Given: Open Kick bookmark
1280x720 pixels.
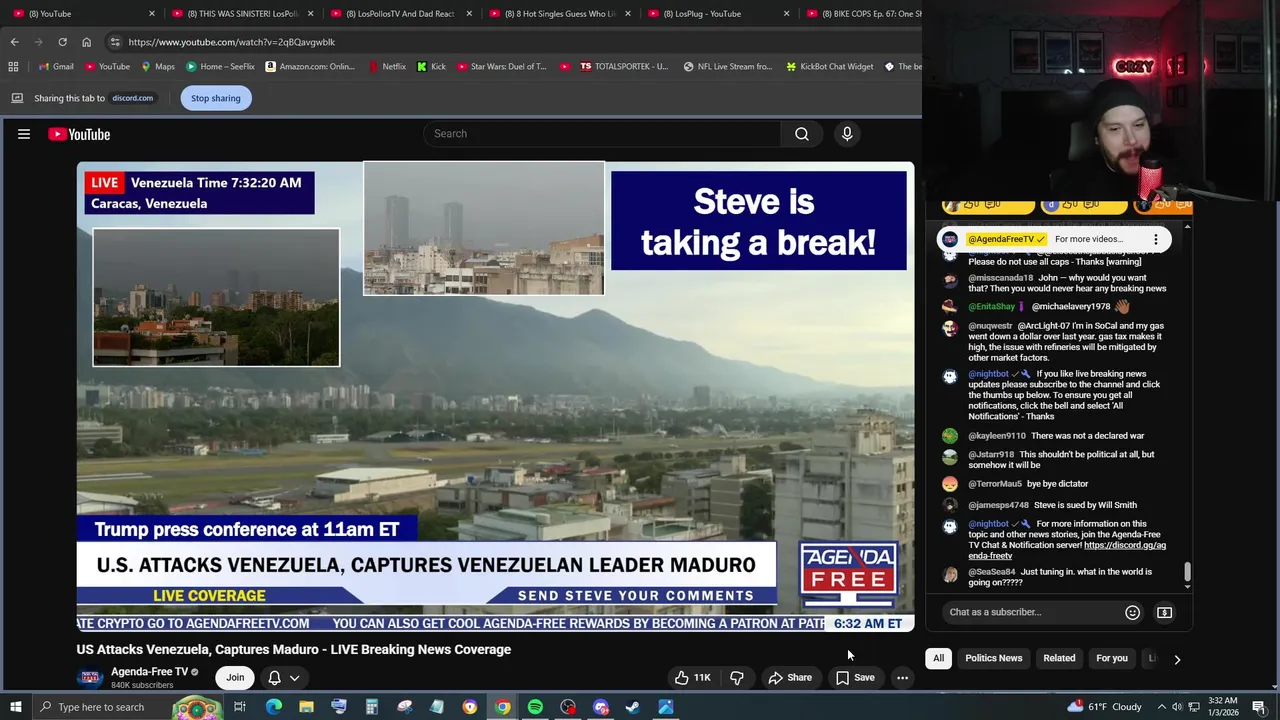Looking at the screenshot, I should point(431,66).
